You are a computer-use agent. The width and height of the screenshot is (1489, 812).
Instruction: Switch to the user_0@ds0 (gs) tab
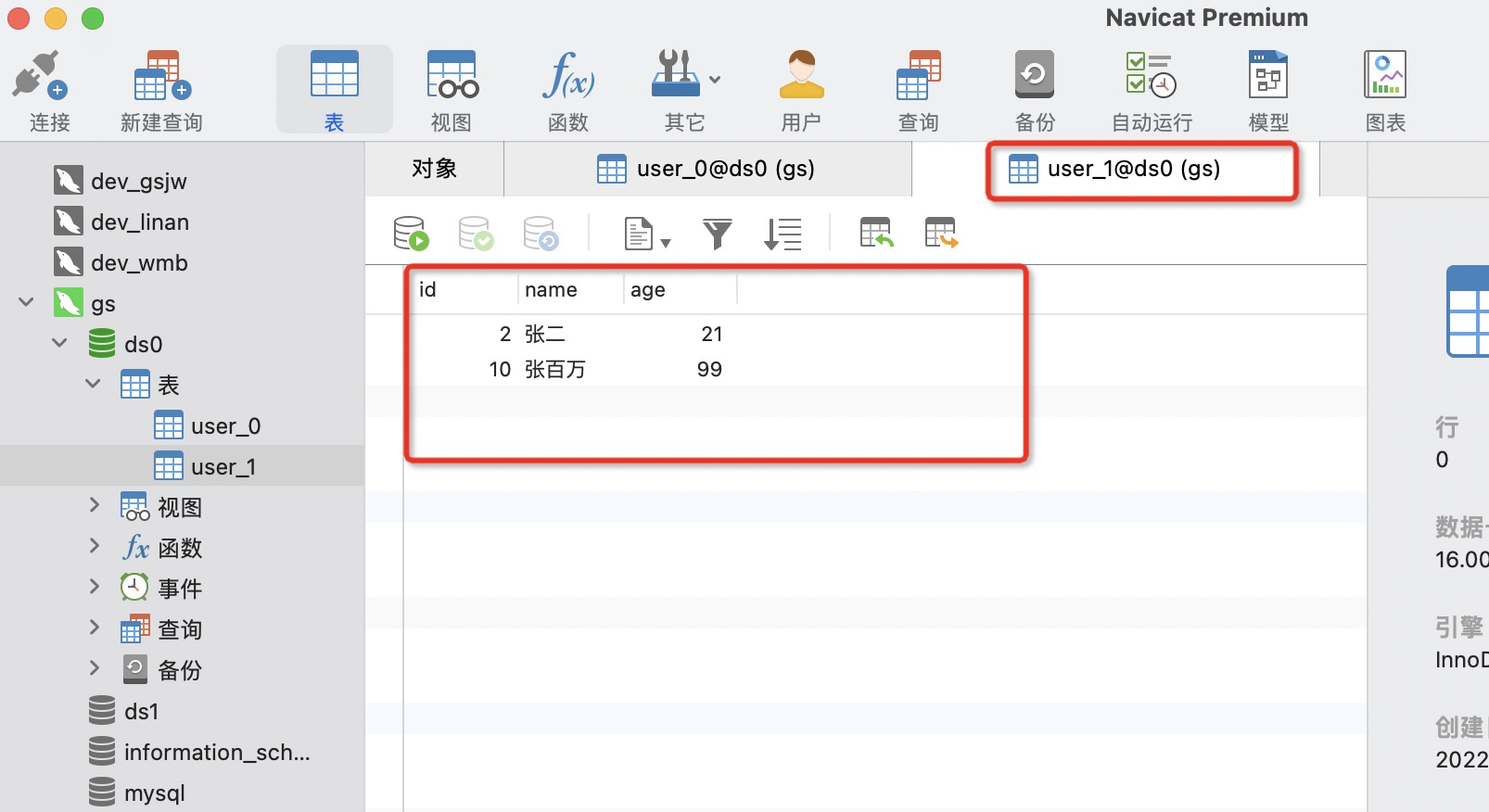(x=706, y=169)
